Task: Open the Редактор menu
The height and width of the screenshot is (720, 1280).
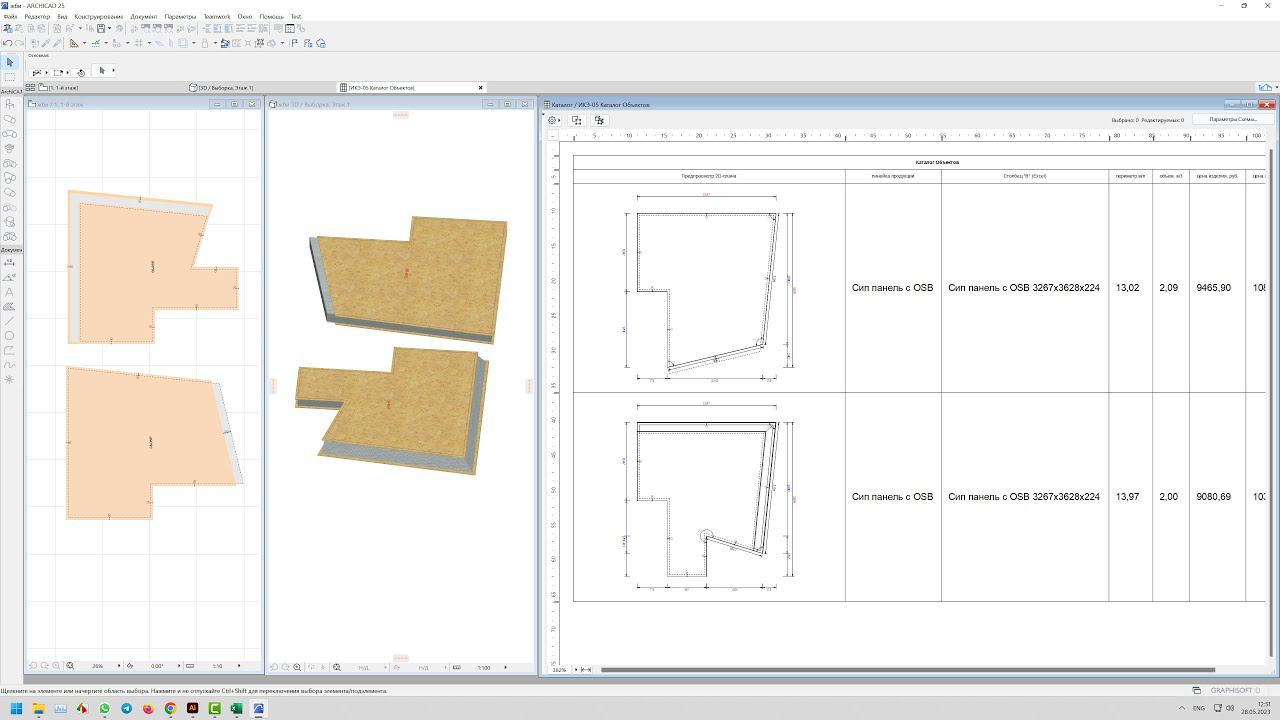Action: [37, 17]
